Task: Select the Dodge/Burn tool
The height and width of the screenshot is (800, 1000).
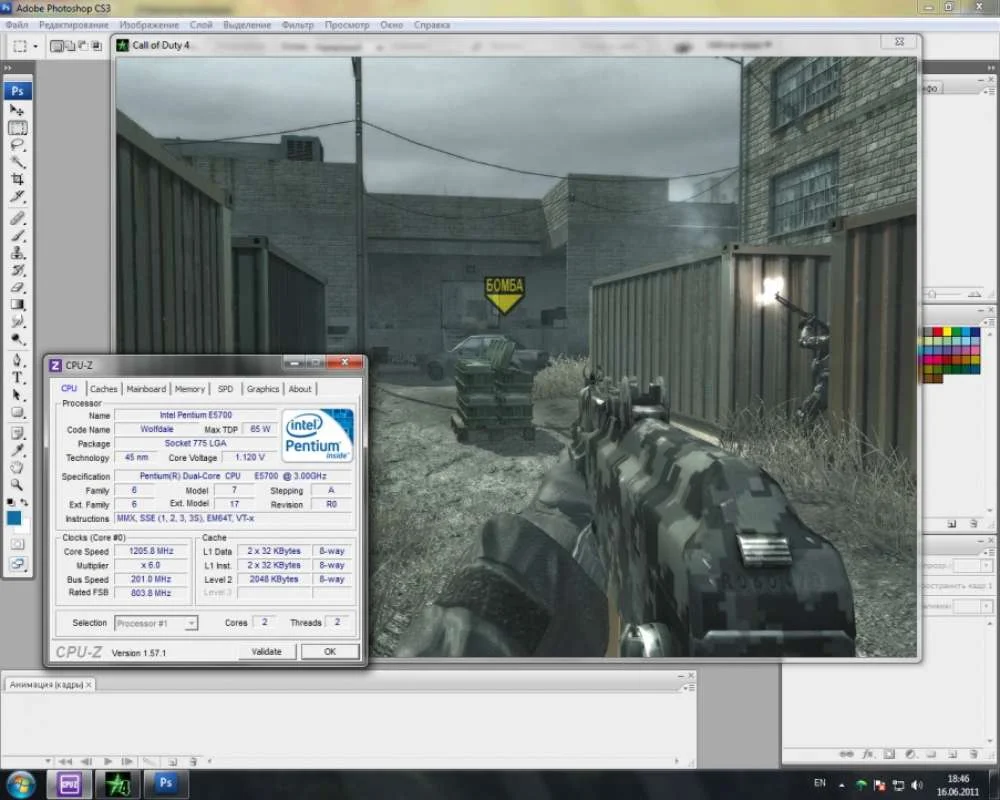Action: coord(17,339)
